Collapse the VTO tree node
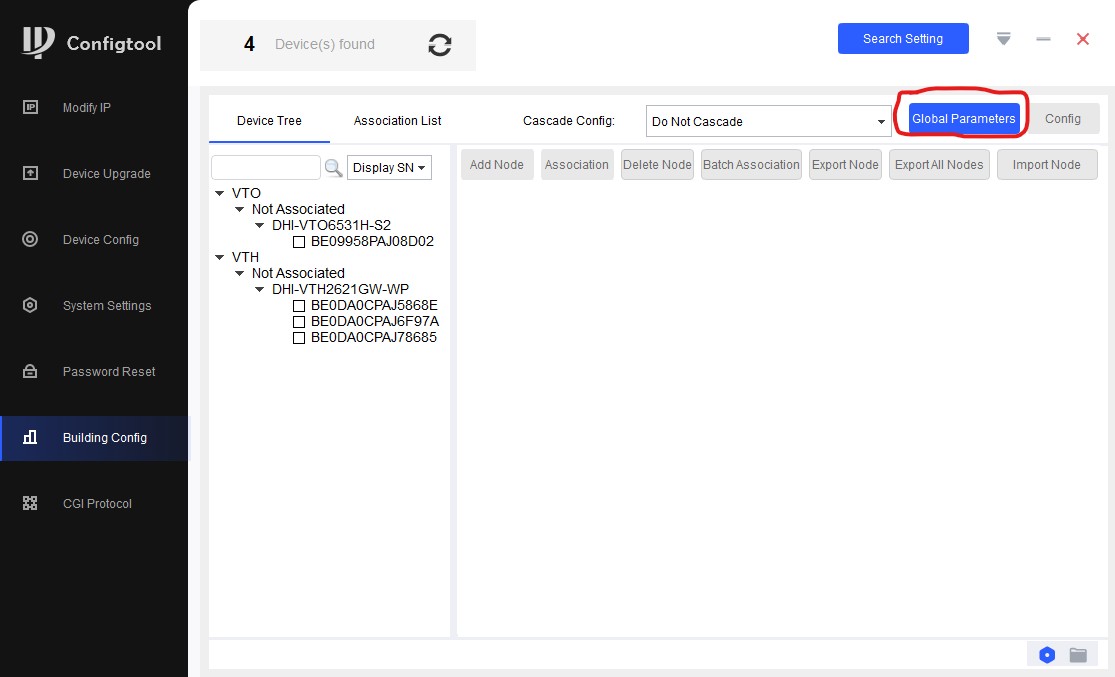The height and width of the screenshot is (677, 1115). (x=220, y=194)
